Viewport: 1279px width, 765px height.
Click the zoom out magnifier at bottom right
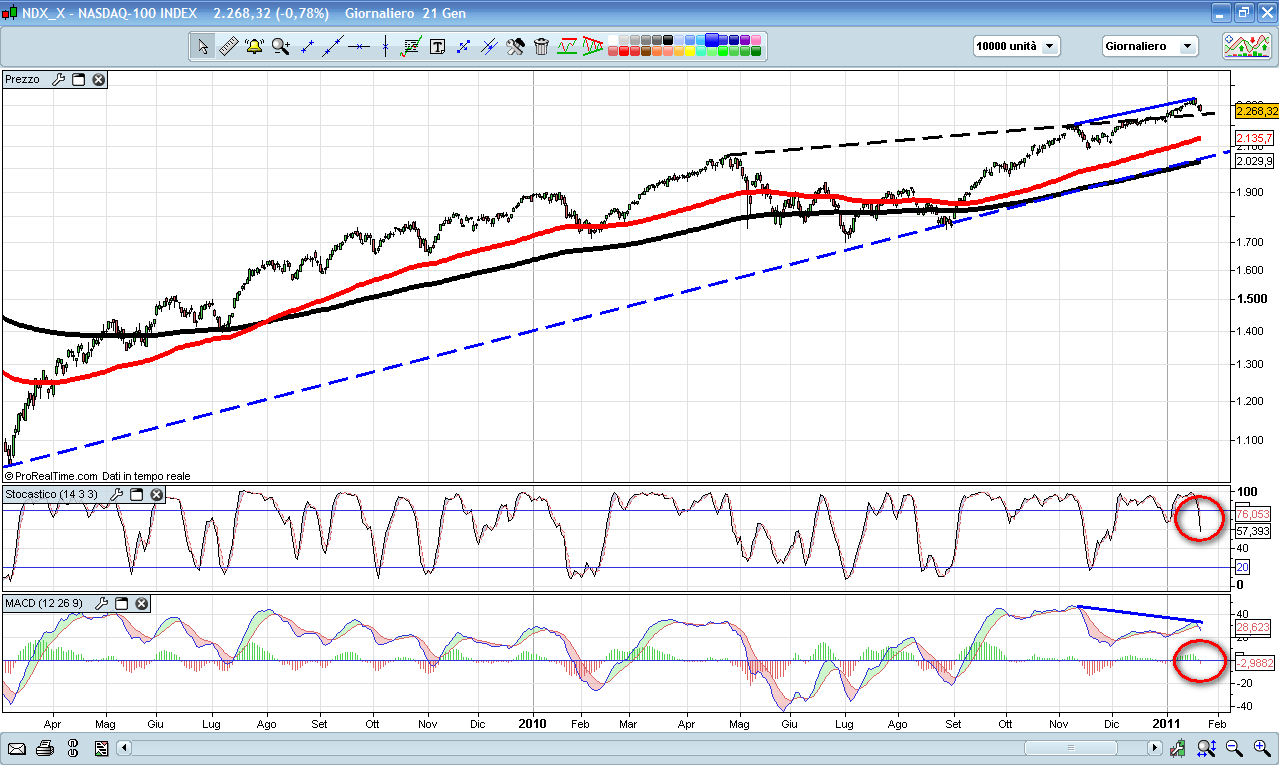pos(1234,748)
